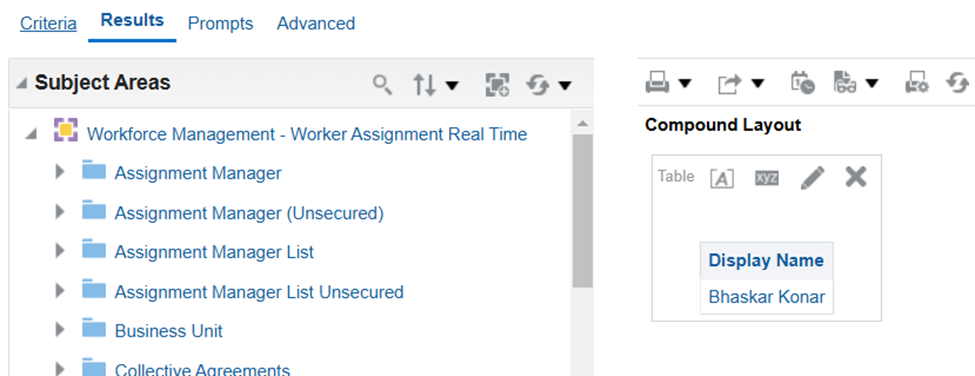
Task: Switch to the Criteria tab
Action: (49, 24)
